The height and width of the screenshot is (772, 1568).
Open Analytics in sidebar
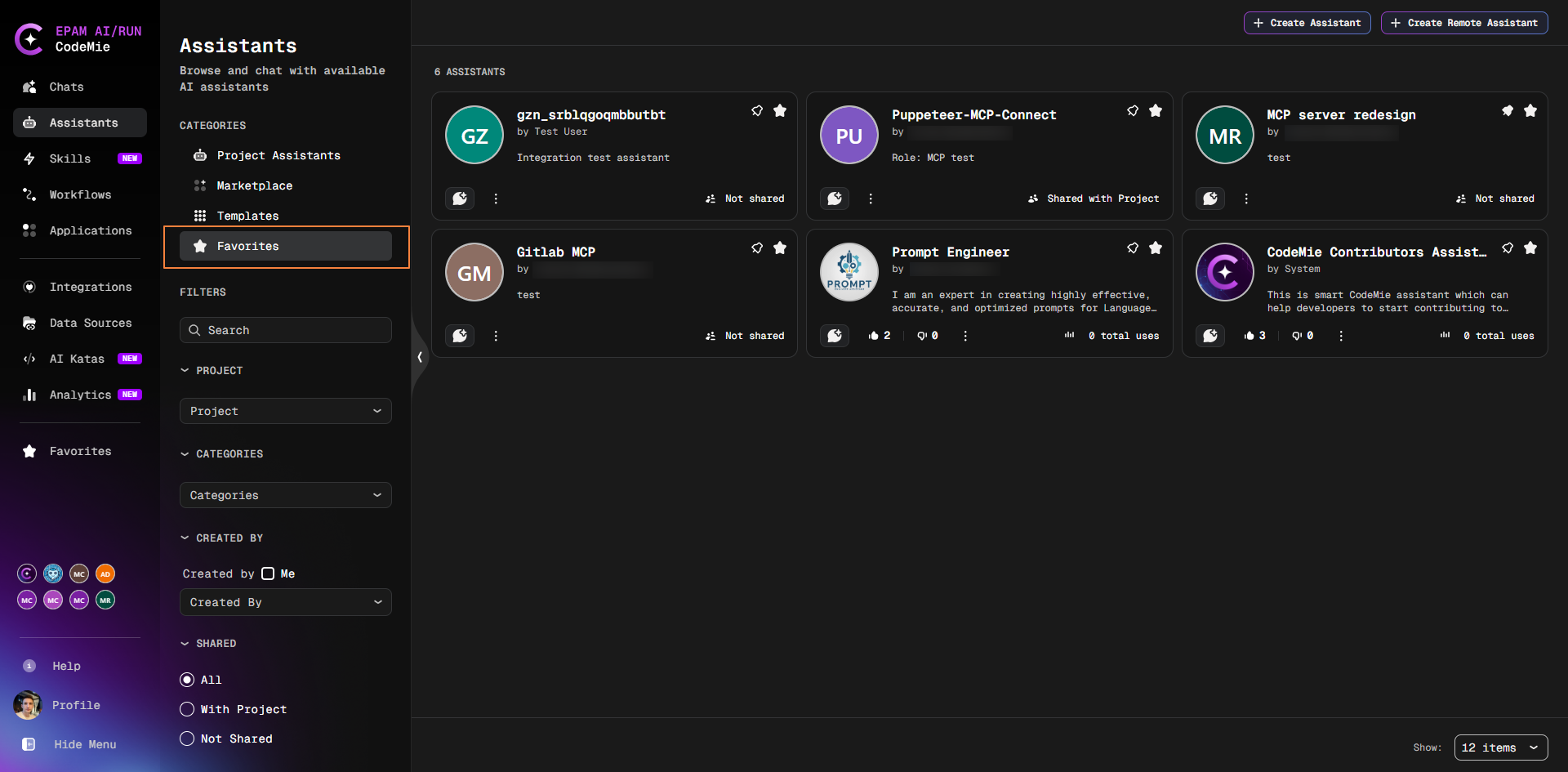(x=80, y=395)
